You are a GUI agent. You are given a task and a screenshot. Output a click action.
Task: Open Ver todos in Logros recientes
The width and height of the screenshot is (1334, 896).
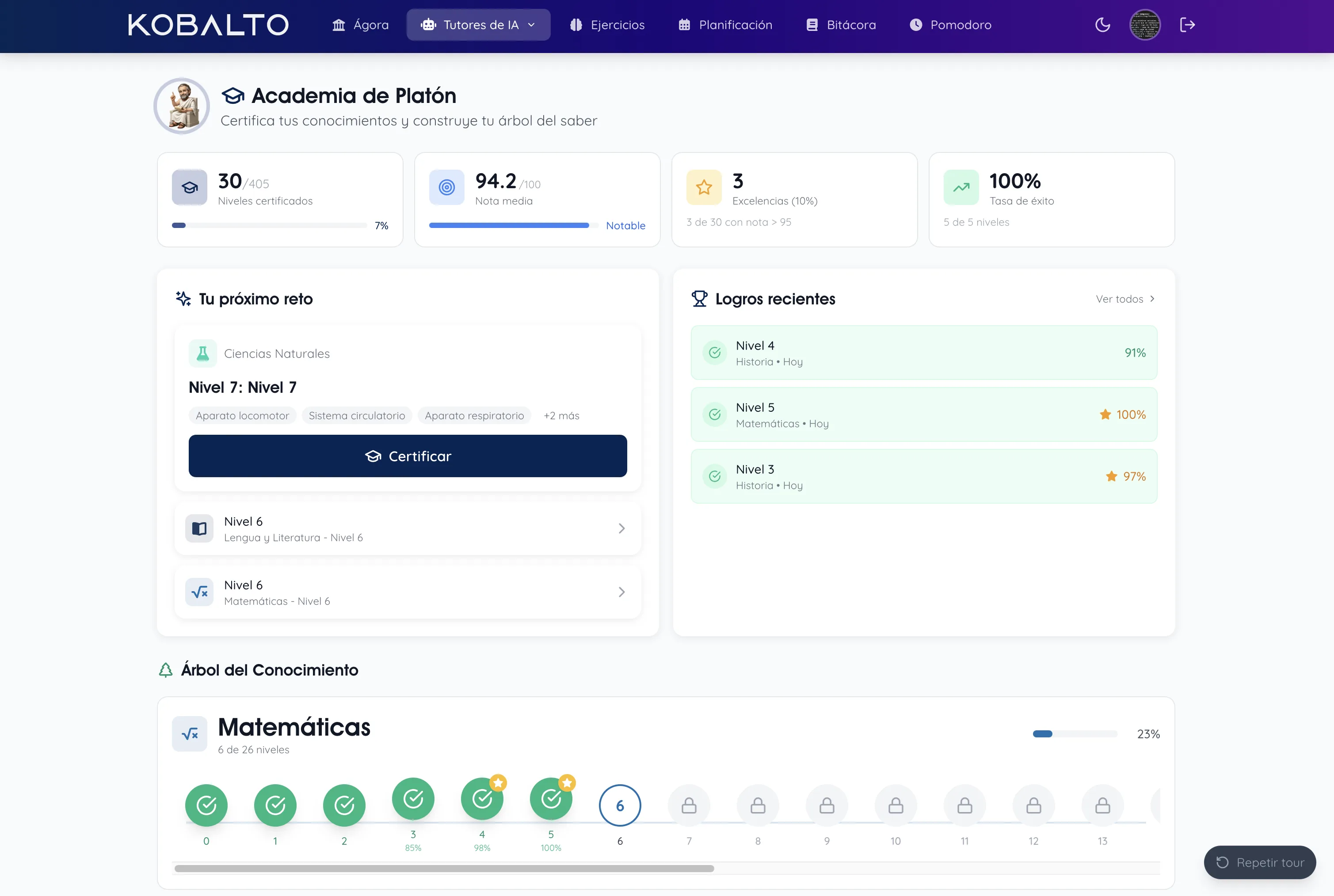point(1125,299)
